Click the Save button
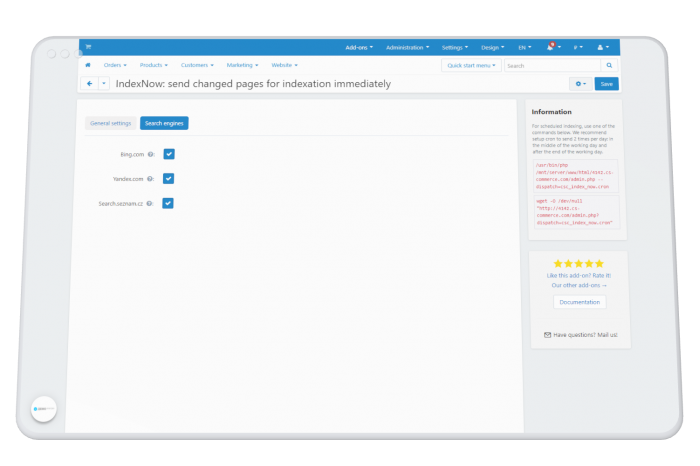Screen dimensions: 700x466 point(606,84)
